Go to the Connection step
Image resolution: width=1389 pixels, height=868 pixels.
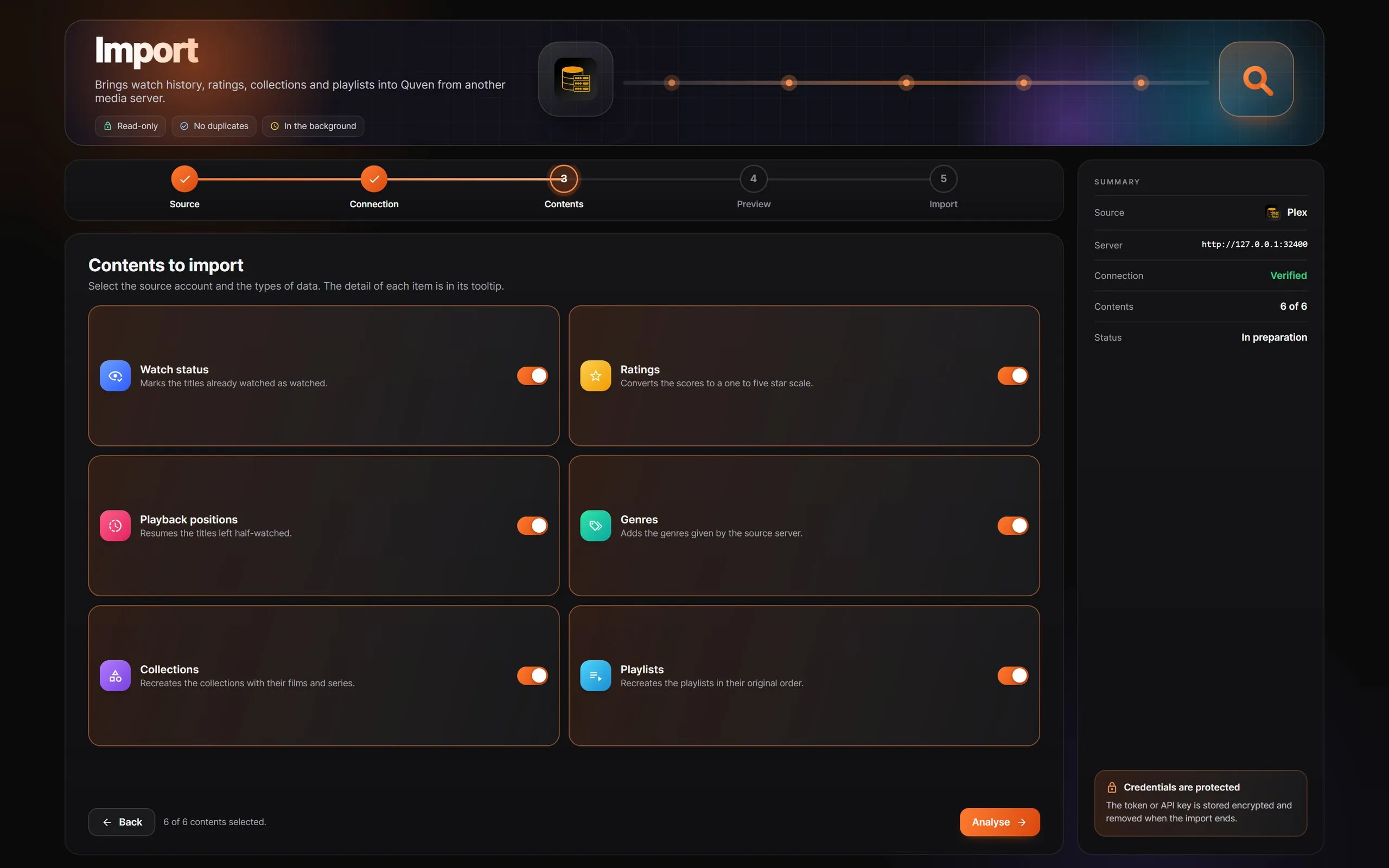(x=374, y=179)
